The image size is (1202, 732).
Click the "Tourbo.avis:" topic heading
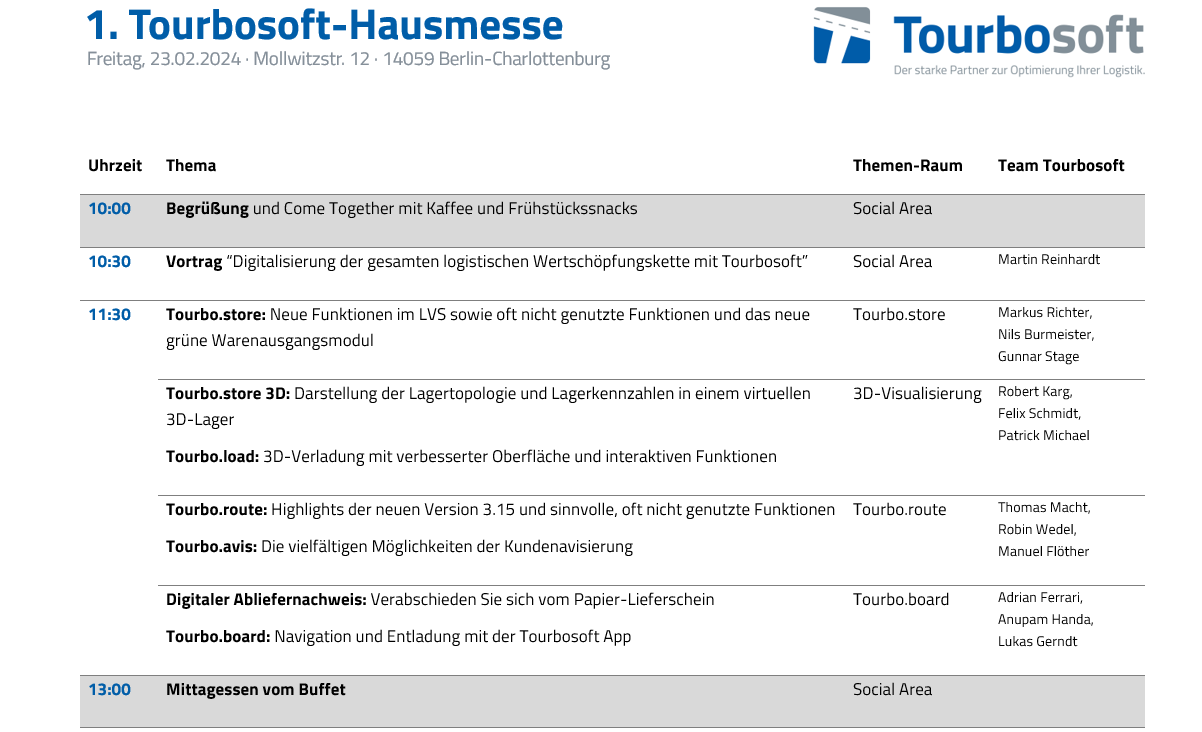click(212, 547)
